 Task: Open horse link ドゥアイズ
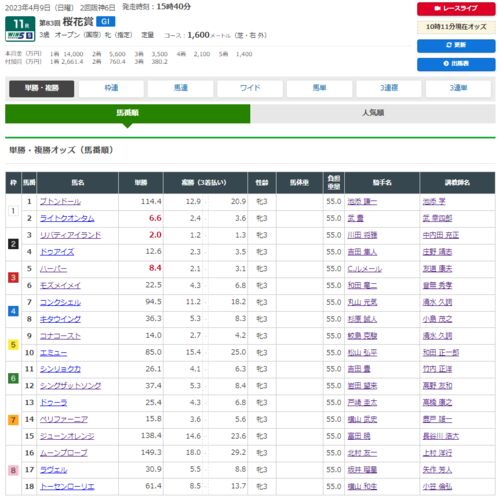pyautogui.click(x=57, y=252)
